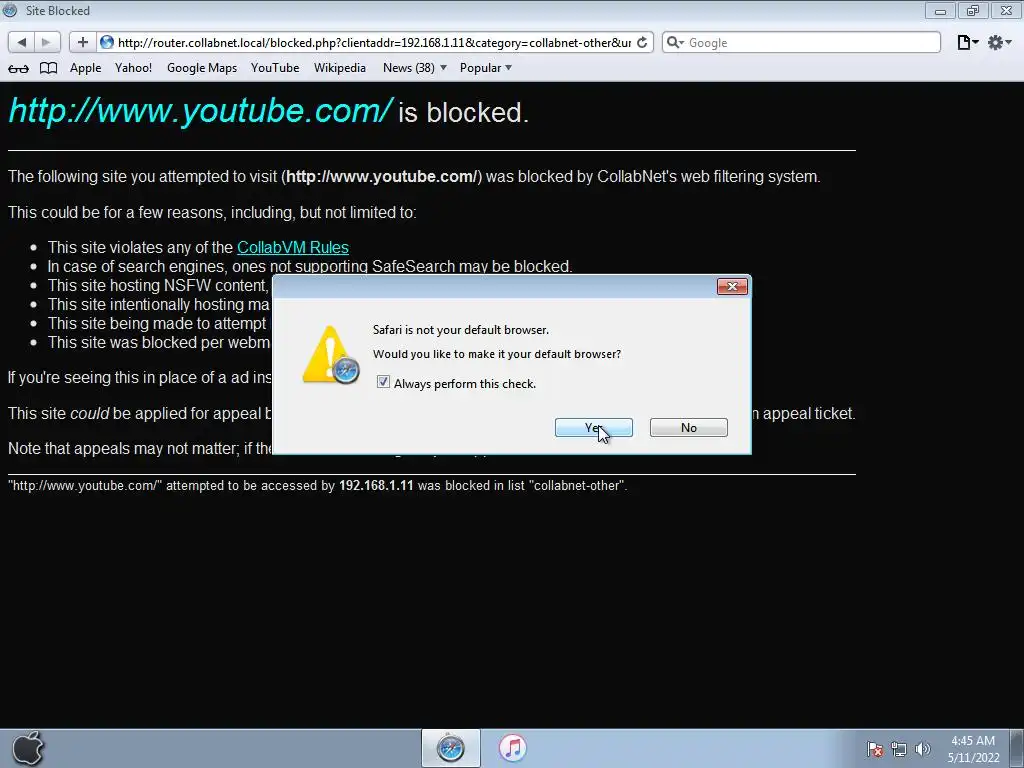Go back with the Back arrow button

pyautogui.click(x=22, y=42)
